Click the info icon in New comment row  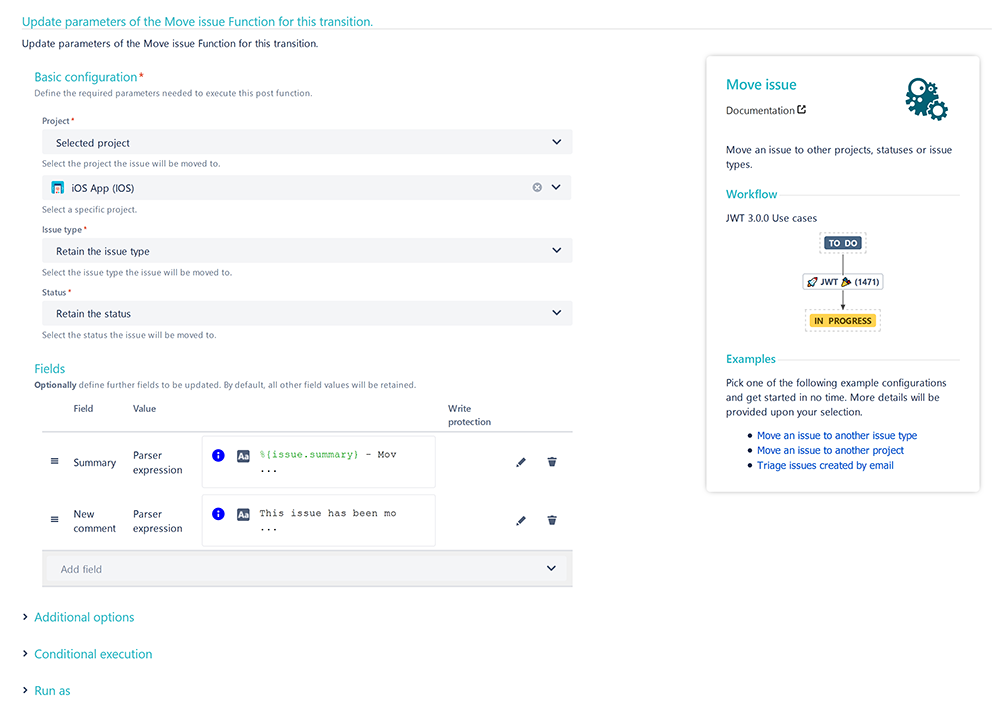(218, 513)
